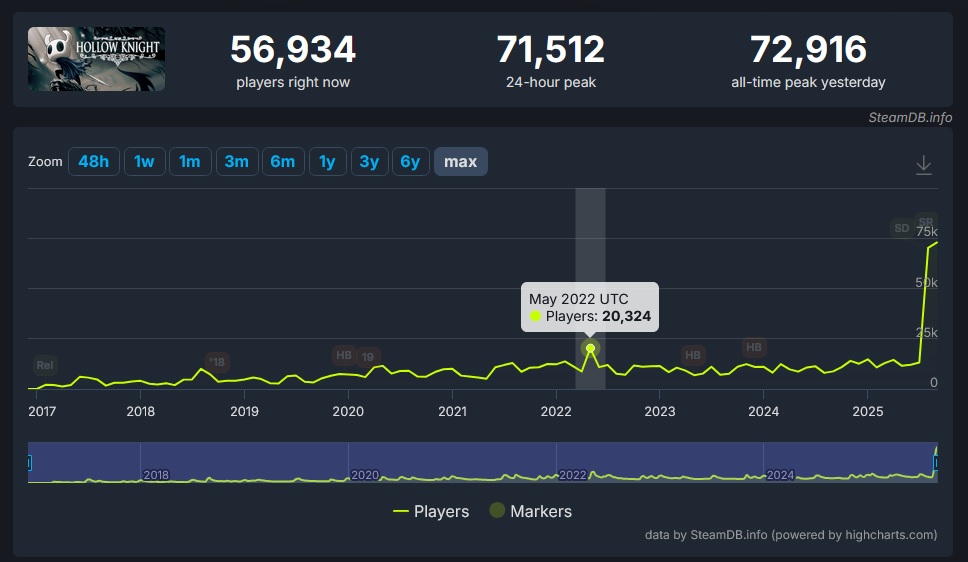
Task: Click the May 2022 UTC tooltip text
Action: coord(578,299)
